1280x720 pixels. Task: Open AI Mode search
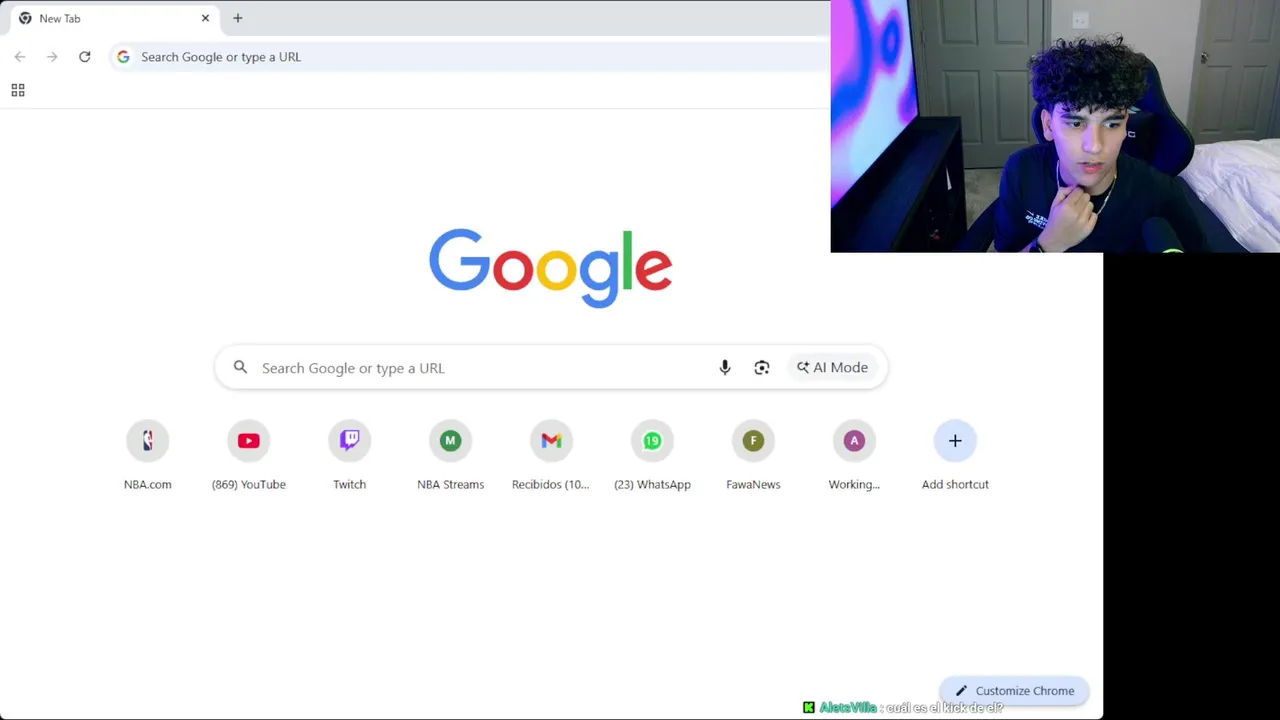tap(832, 368)
